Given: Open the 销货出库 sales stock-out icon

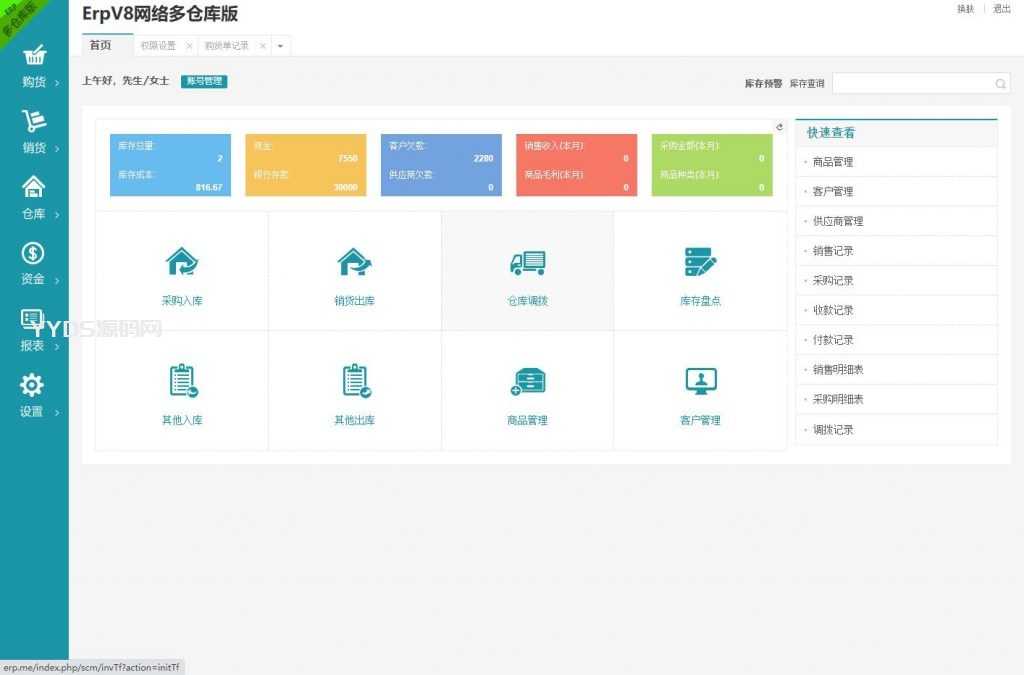Looking at the screenshot, I should coord(354,262).
